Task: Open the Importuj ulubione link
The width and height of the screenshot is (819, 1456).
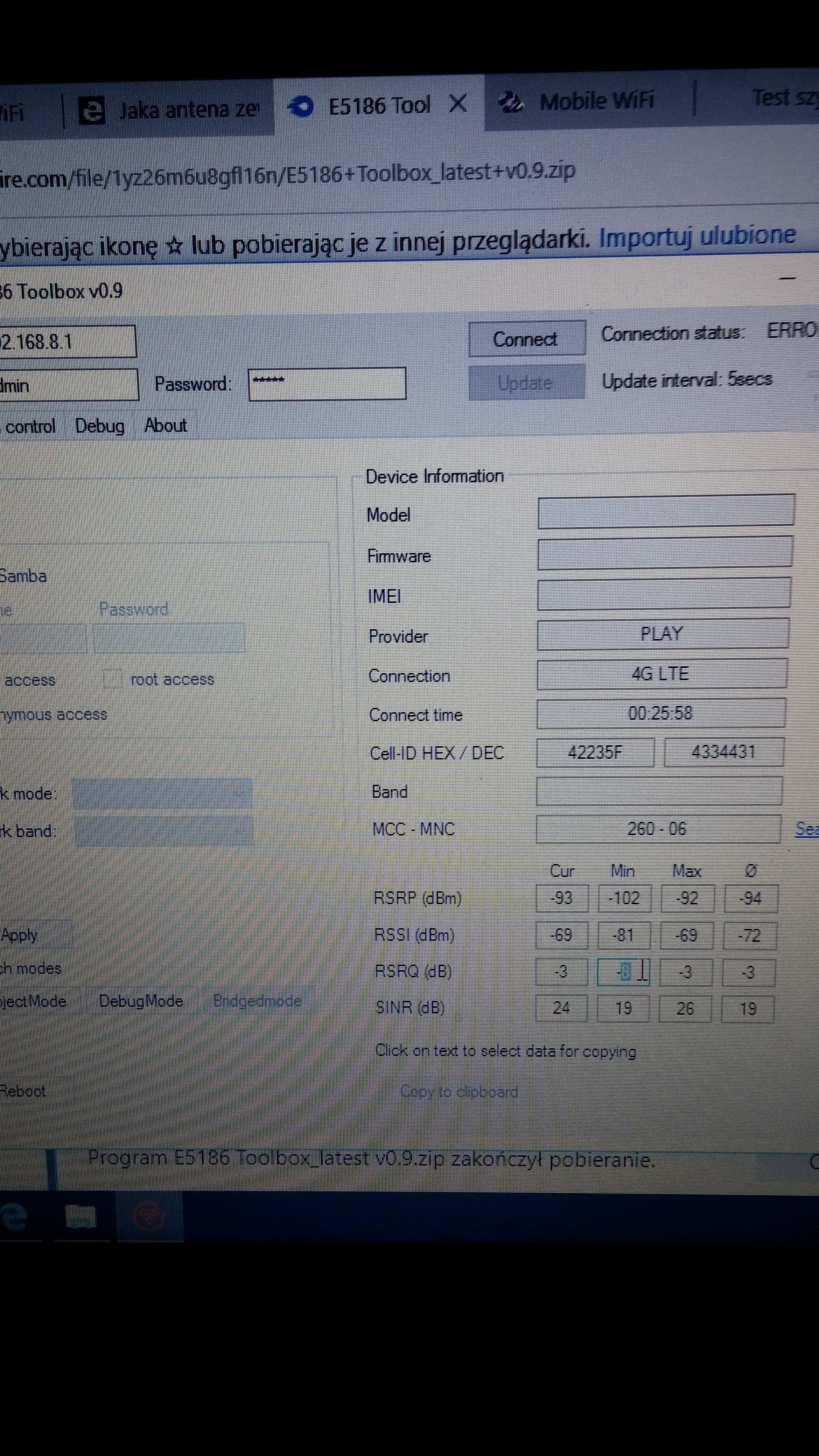Action: coord(697,236)
